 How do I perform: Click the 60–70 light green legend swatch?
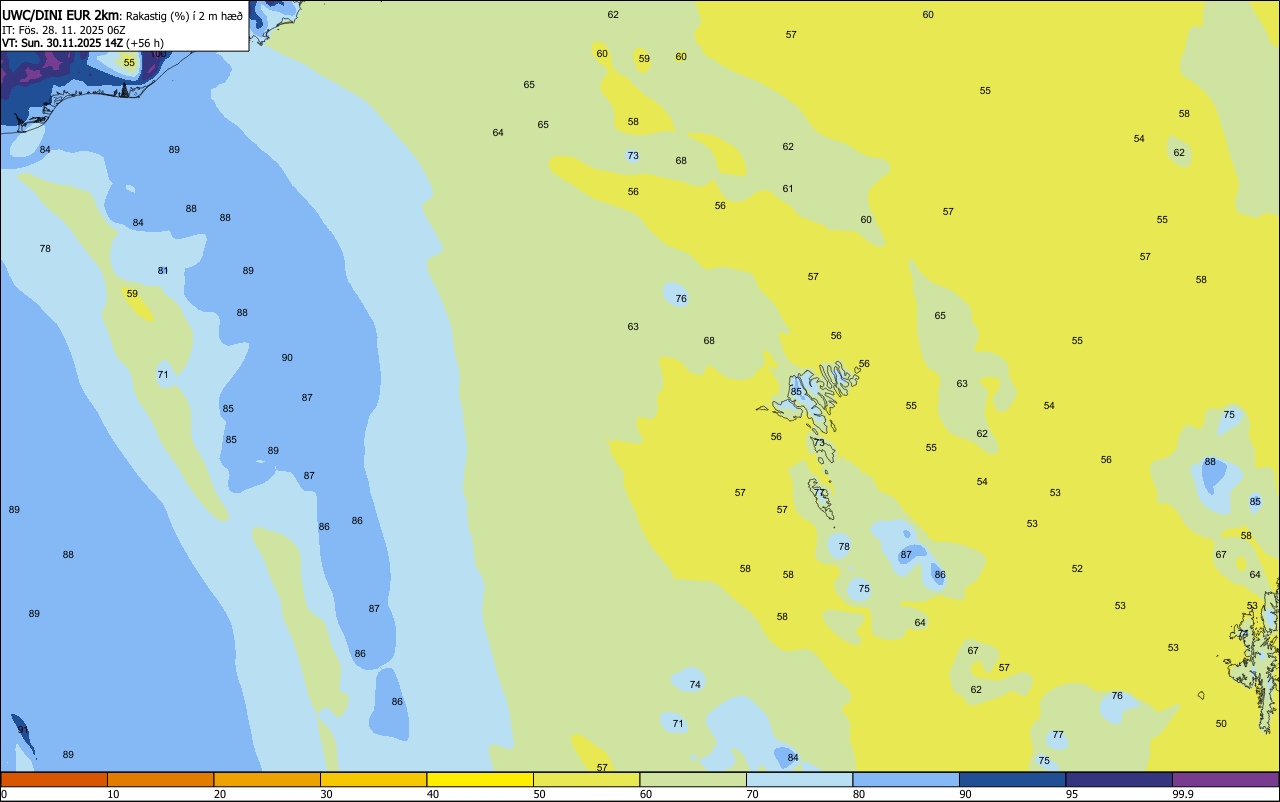click(x=693, y=779)
